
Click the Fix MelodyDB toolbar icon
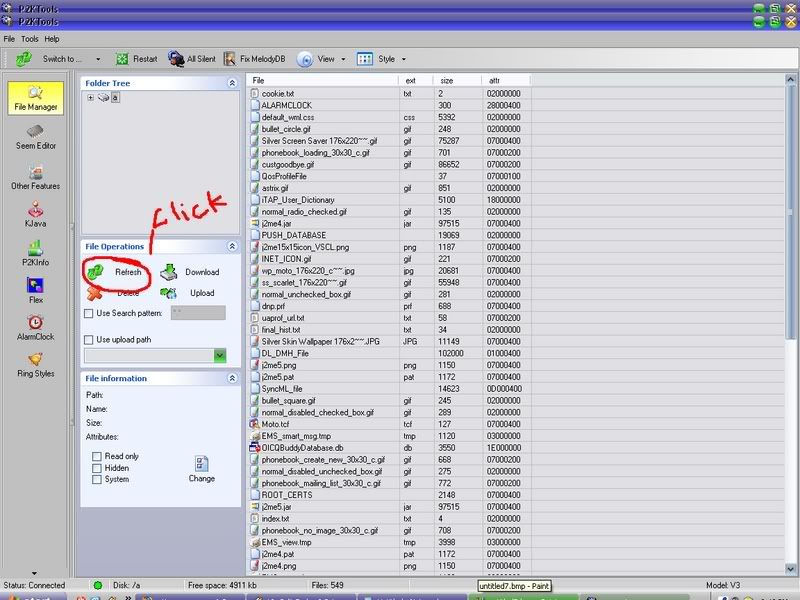(230, 59)
